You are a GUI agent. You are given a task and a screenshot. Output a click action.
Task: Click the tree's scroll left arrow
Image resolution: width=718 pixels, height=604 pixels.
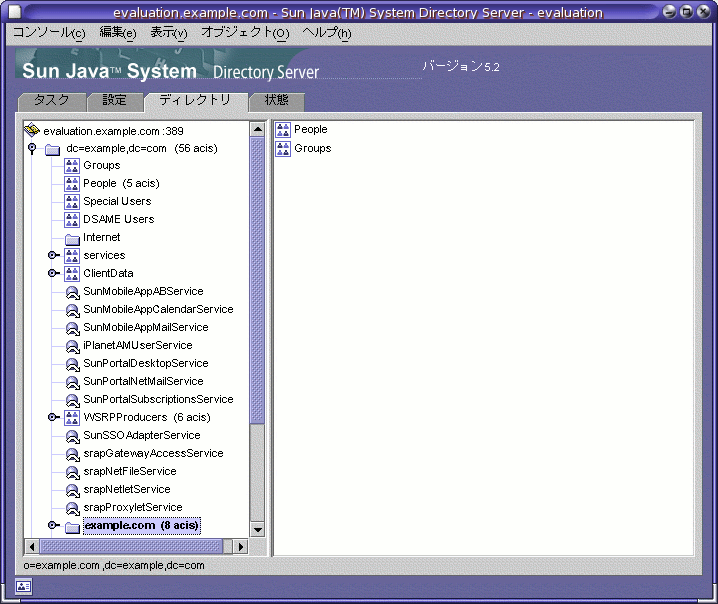(x=32, y=546)
